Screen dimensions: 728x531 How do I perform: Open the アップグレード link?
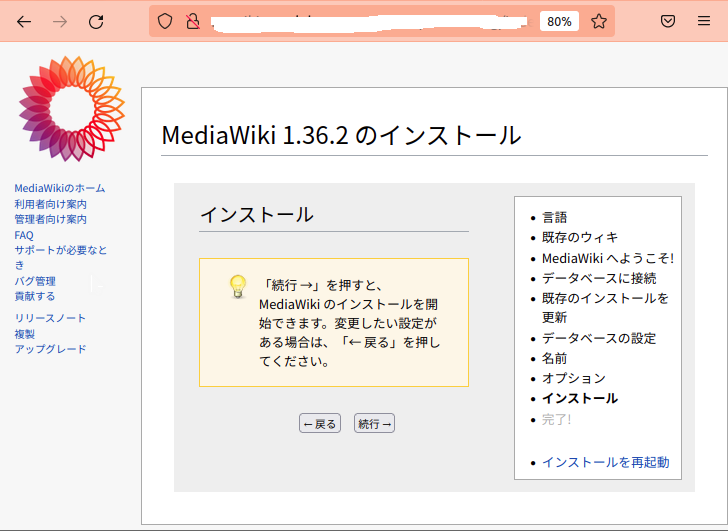pyautogui.click(x=50, y=349)
